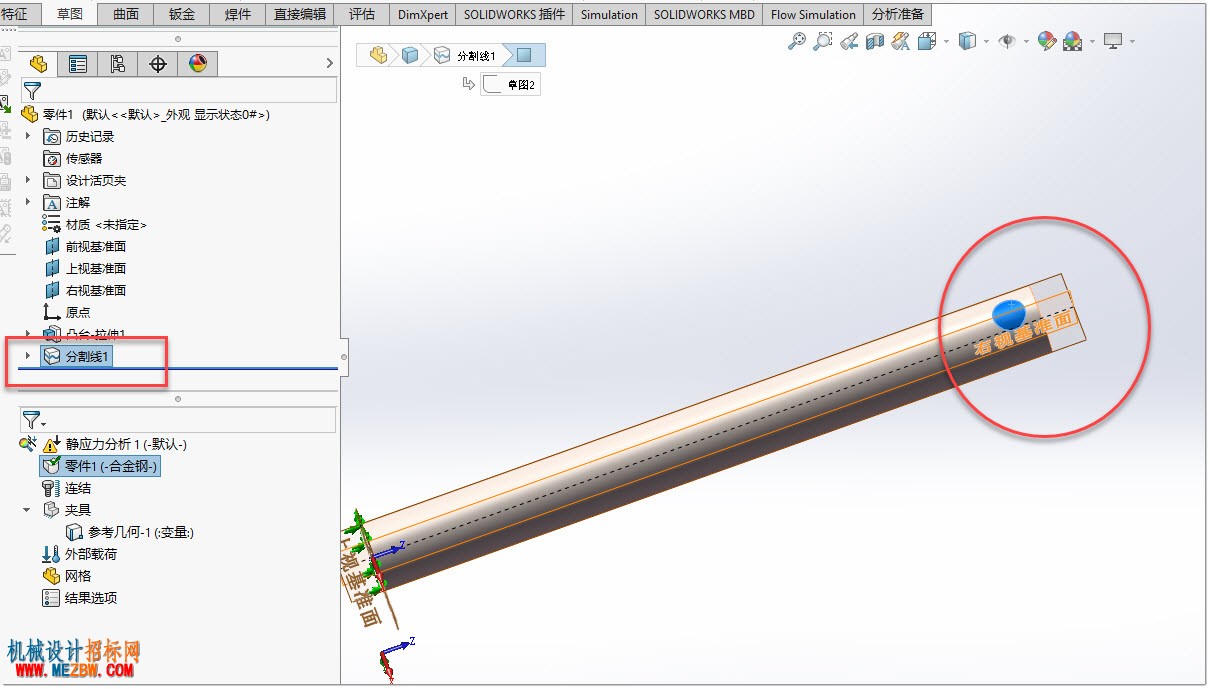The width and height of the screenshot is (1210, 689).
Task: Expand the 分割线1 feature node
Action: pos(28,356)
